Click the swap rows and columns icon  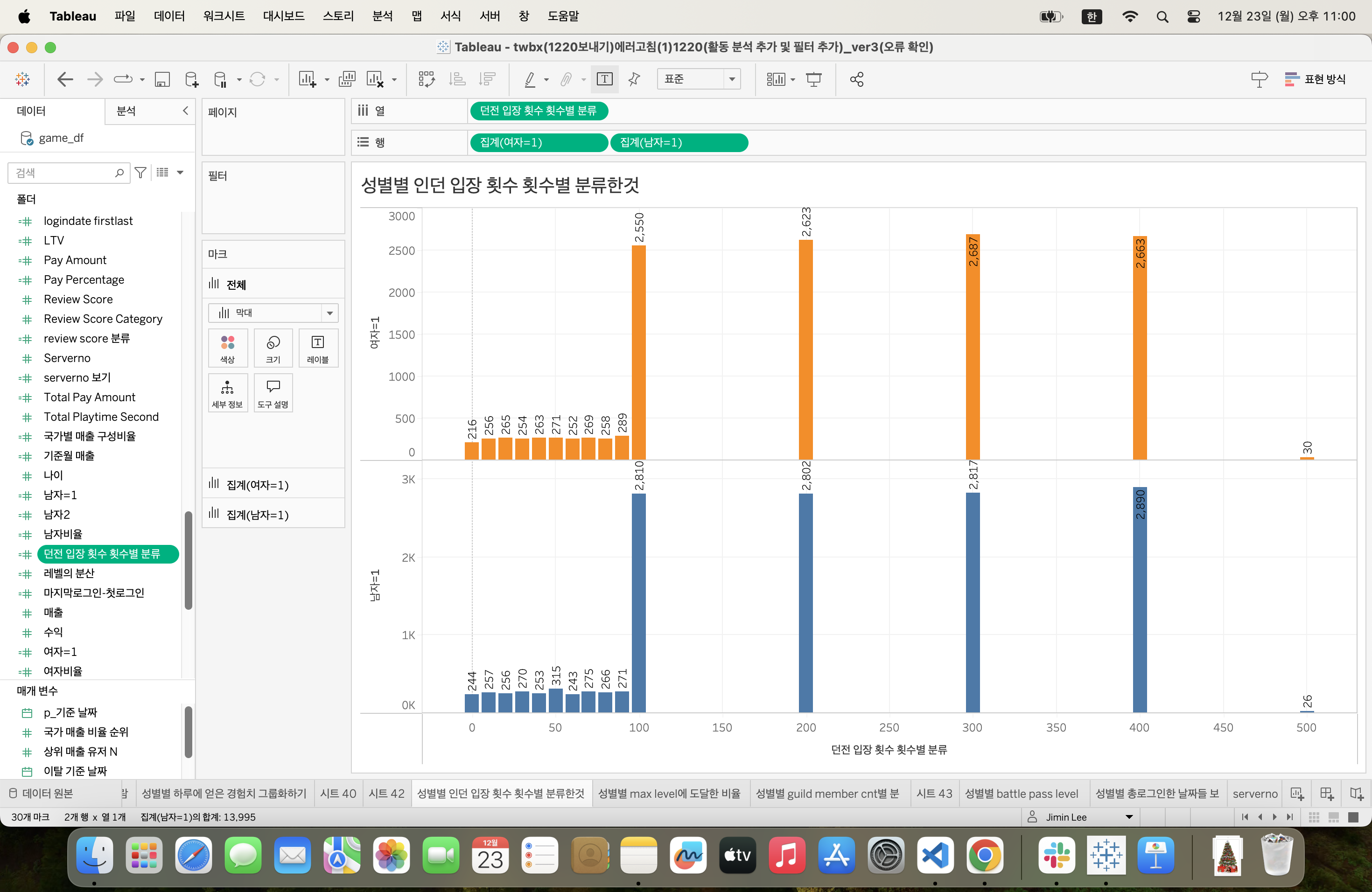pyautogui.click(x=427, y=79)
